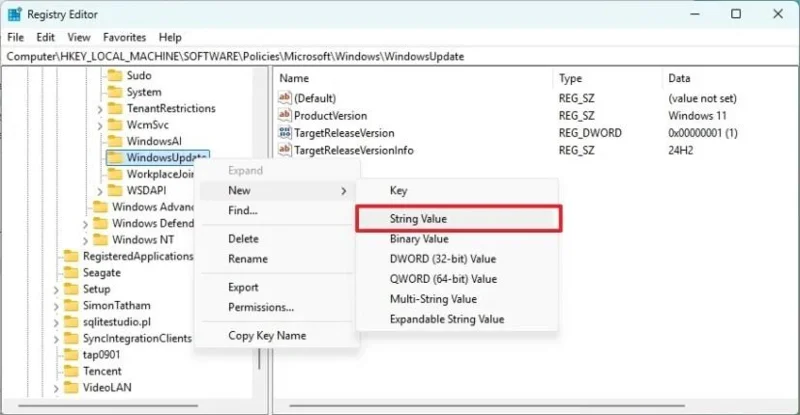Click the WorkplaceJoin folder icon
The height and width of the screenshot is (415, 800).
(115, 174)
